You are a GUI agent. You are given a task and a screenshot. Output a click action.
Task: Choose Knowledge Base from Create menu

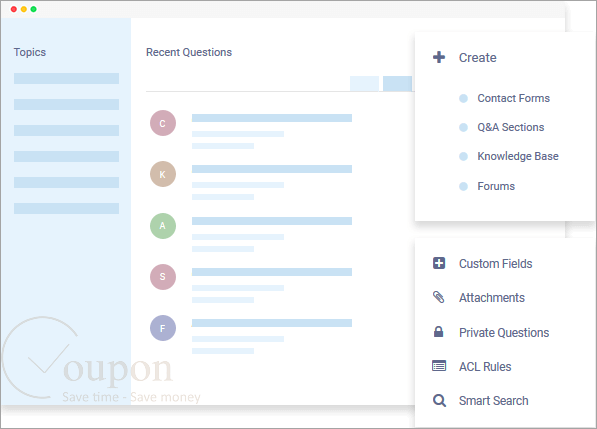tap(518, 156)
